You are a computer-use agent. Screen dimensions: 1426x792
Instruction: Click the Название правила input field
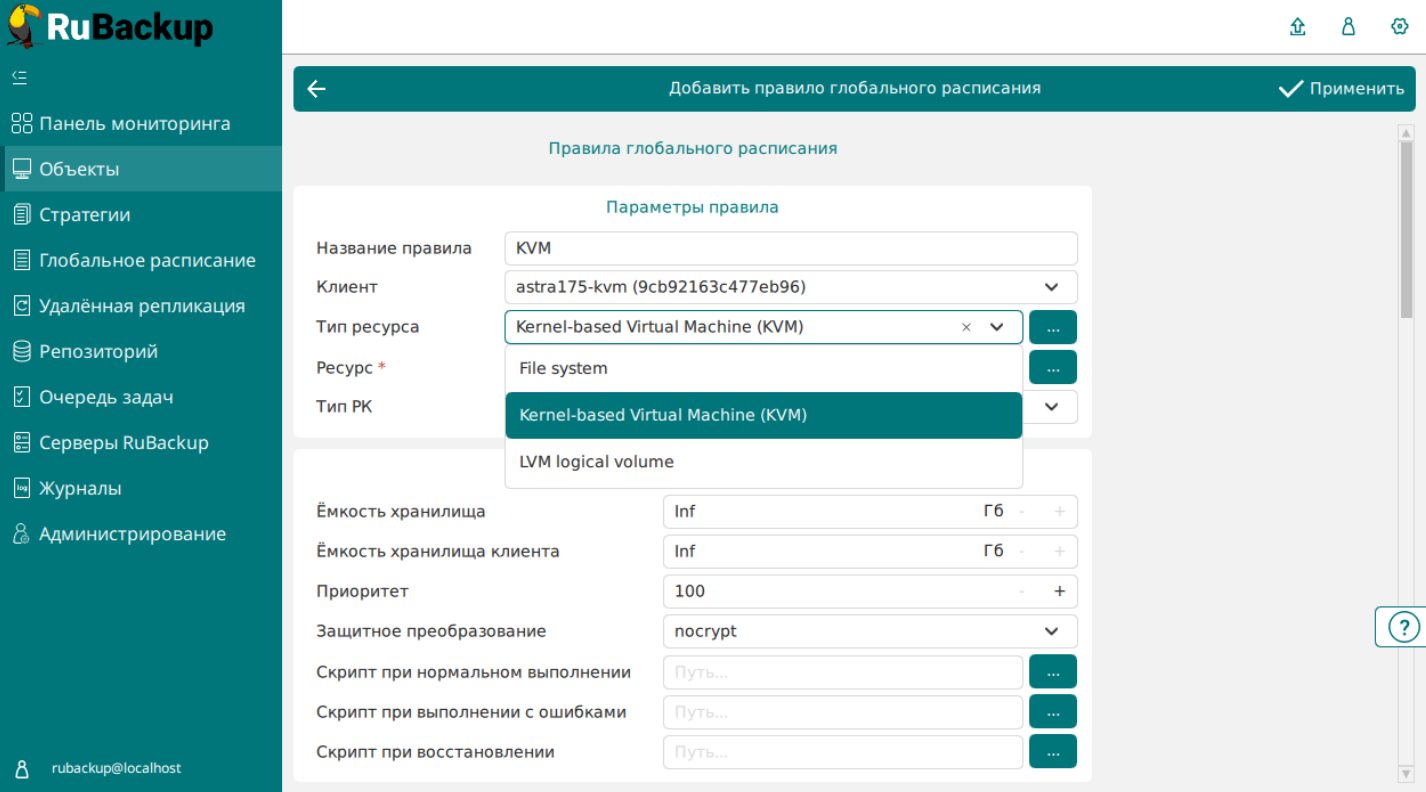(790, 248)
